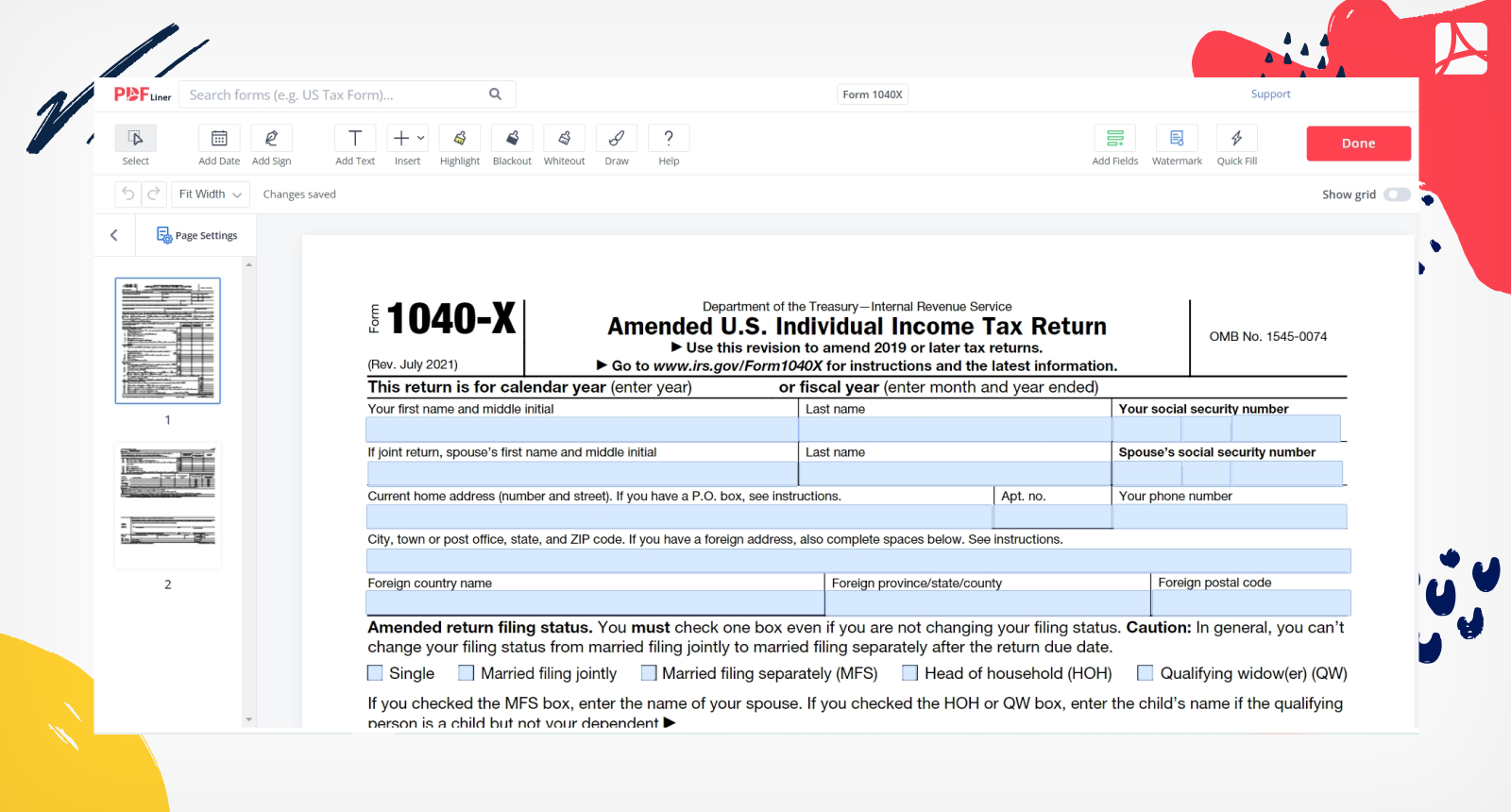Select page 2 thumbnail
This screenshot has height=812, width=1511.
[x=168, y=505]
